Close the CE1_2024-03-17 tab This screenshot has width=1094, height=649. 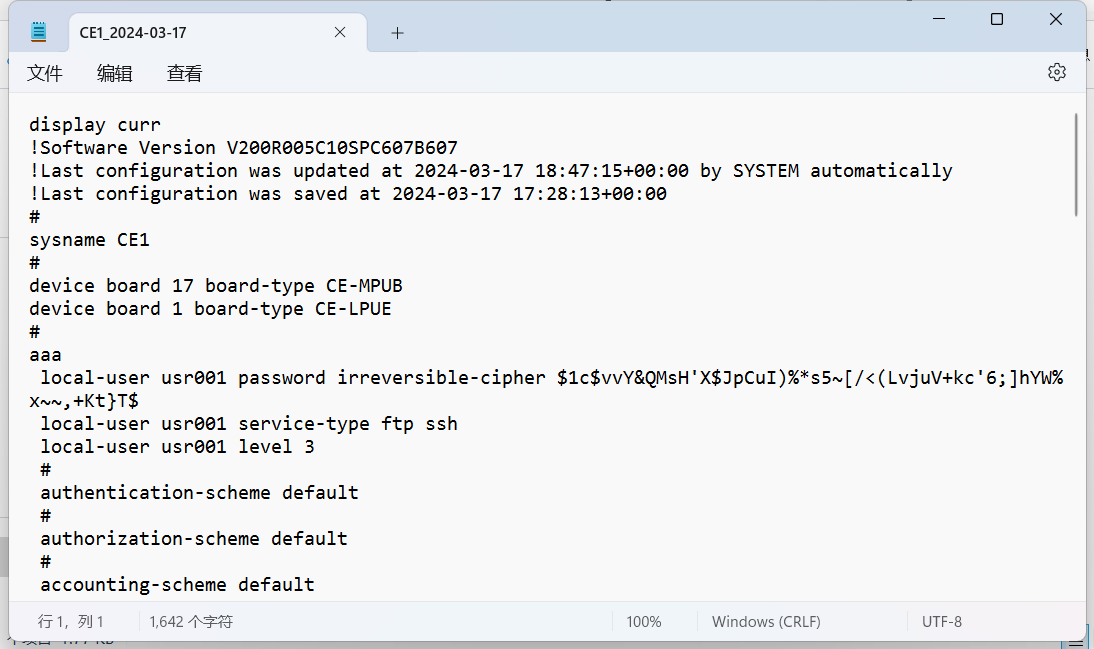[340, 32]
